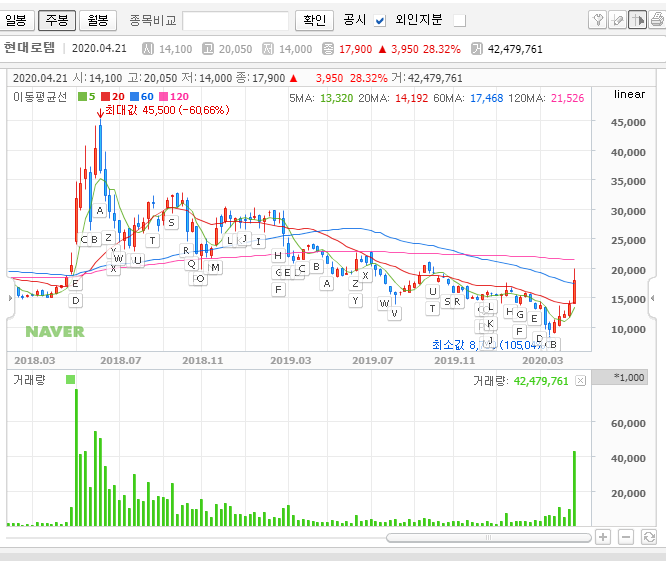Zoom in with the plus button
The image size is (666, 561).
pyautogui.click(x=603, y=537)
